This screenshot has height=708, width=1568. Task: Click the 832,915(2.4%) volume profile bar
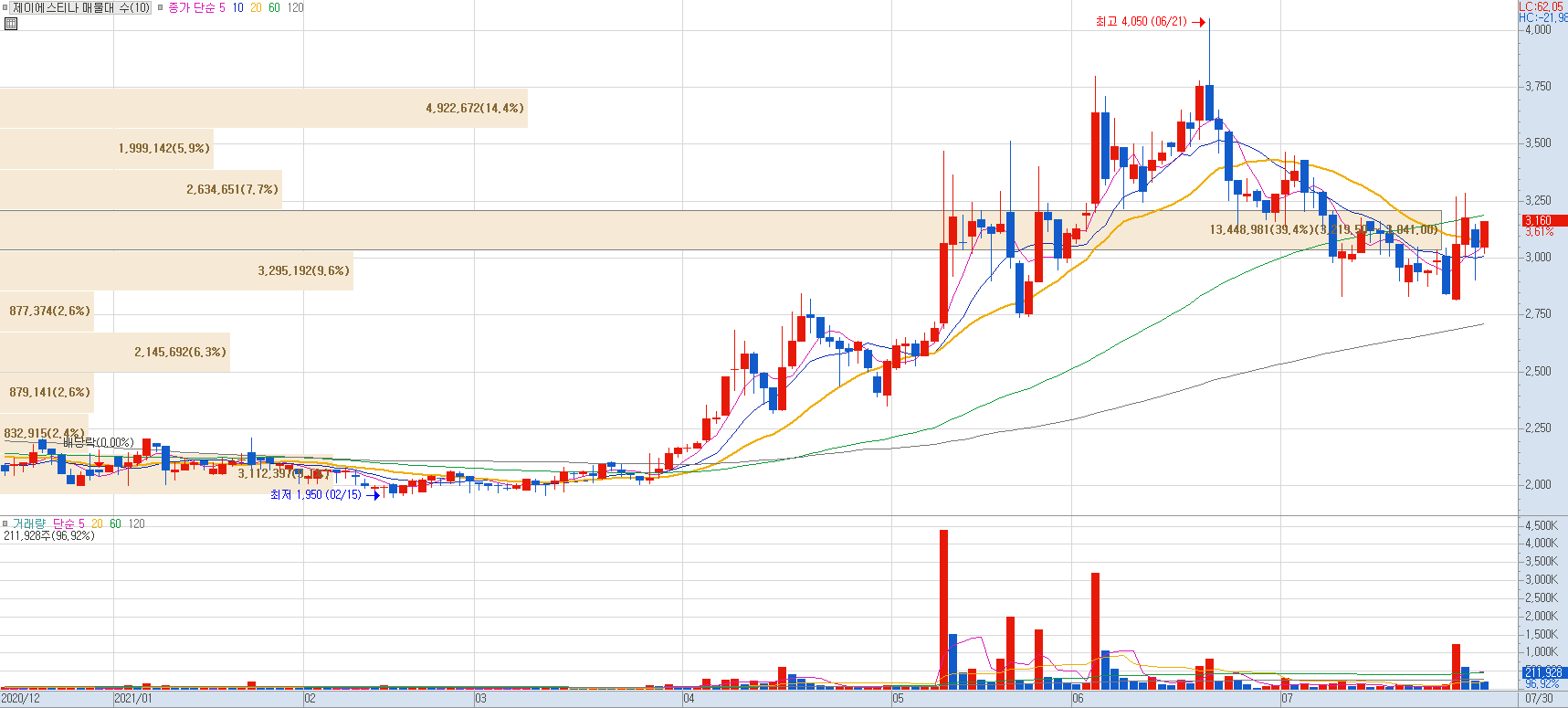coord(45,433)
